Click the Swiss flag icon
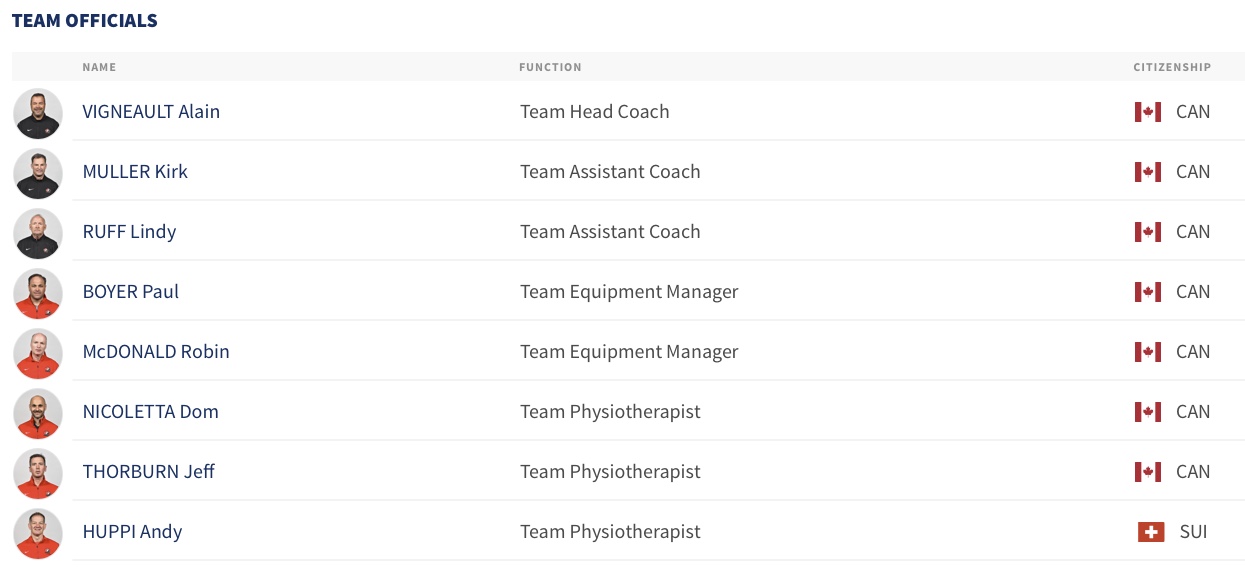 point(1151,532)
